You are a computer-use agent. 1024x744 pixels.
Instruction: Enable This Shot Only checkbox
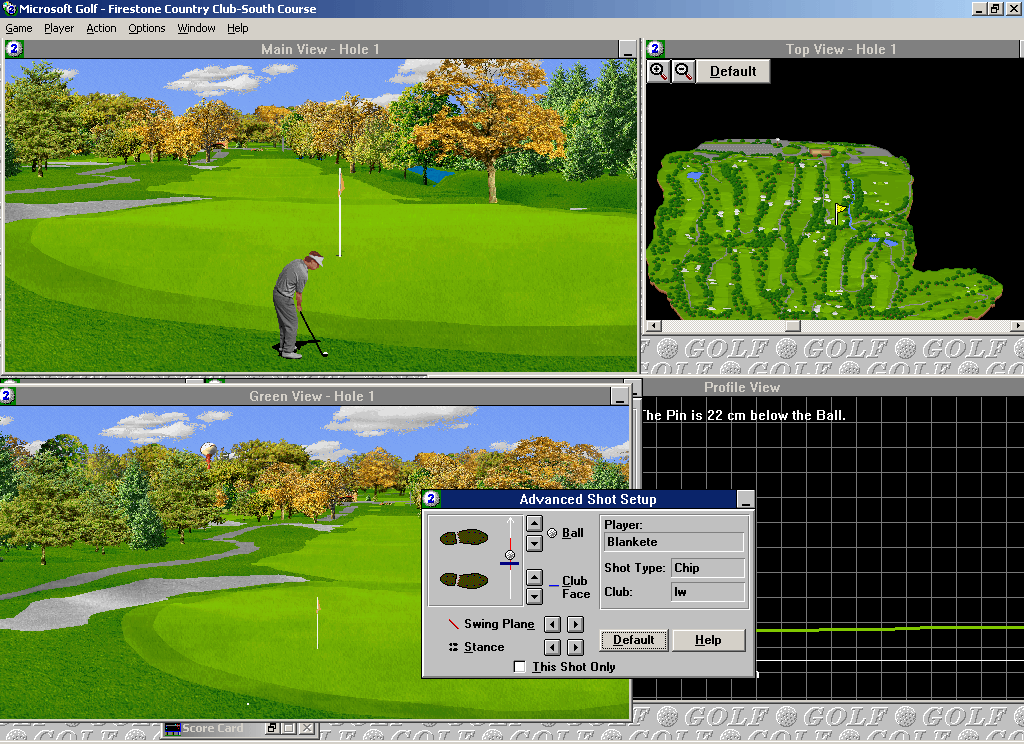[519, 667]
